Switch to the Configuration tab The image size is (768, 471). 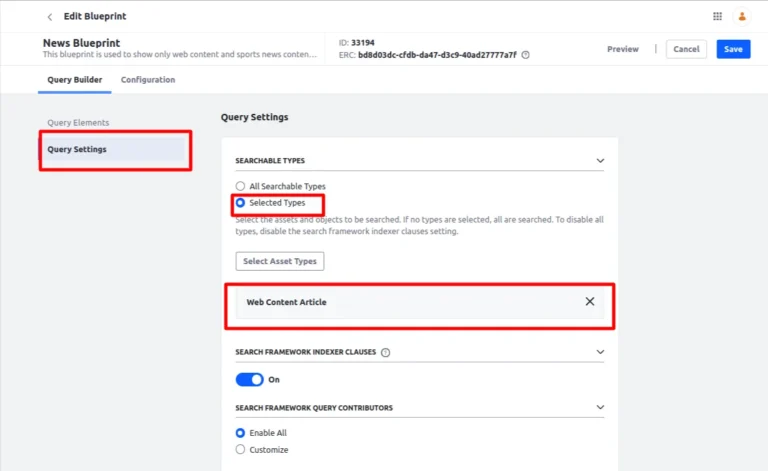[x=148, y=80]
